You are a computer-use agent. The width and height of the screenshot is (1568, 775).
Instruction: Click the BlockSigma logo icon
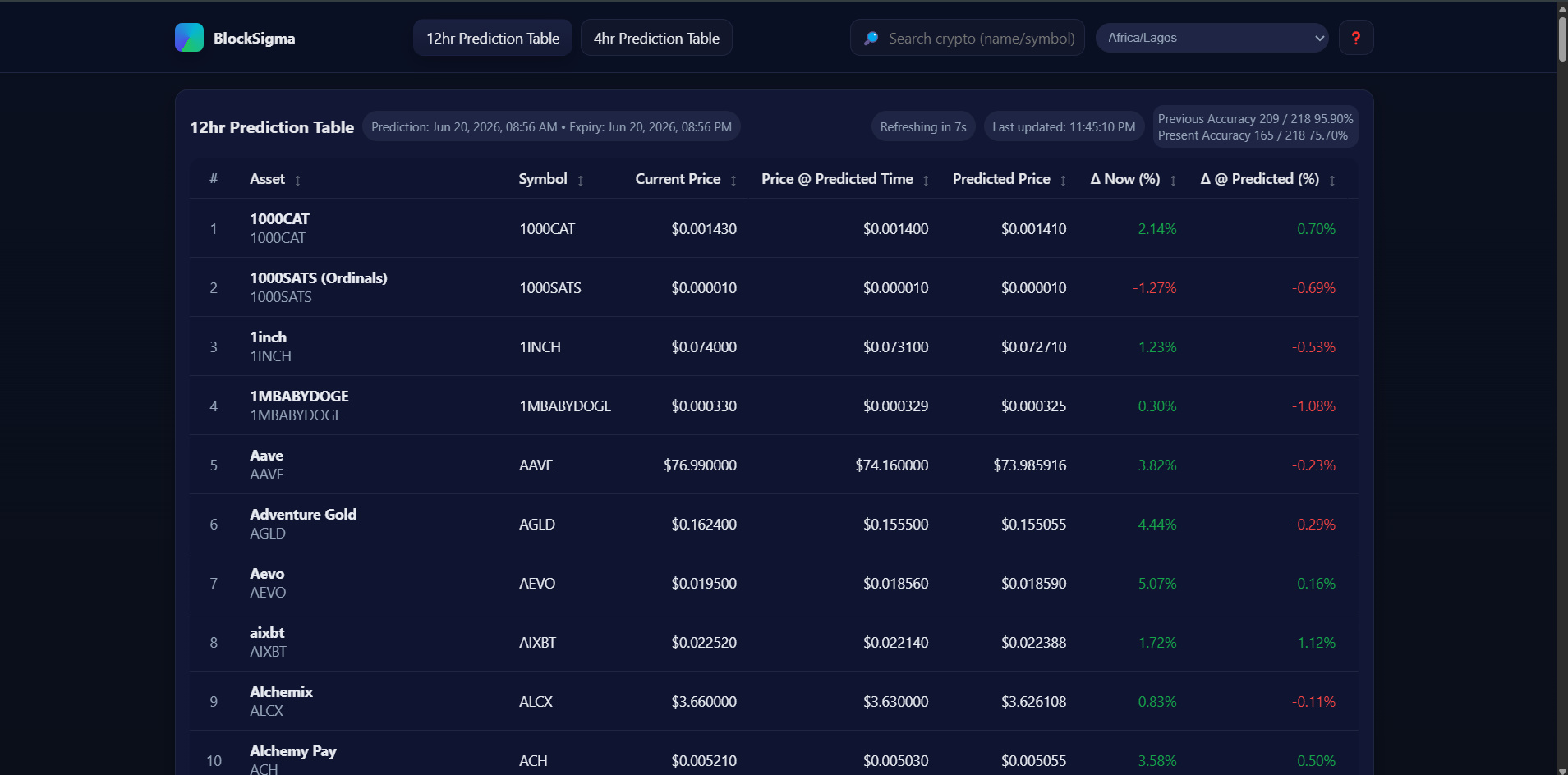(189, 38)
